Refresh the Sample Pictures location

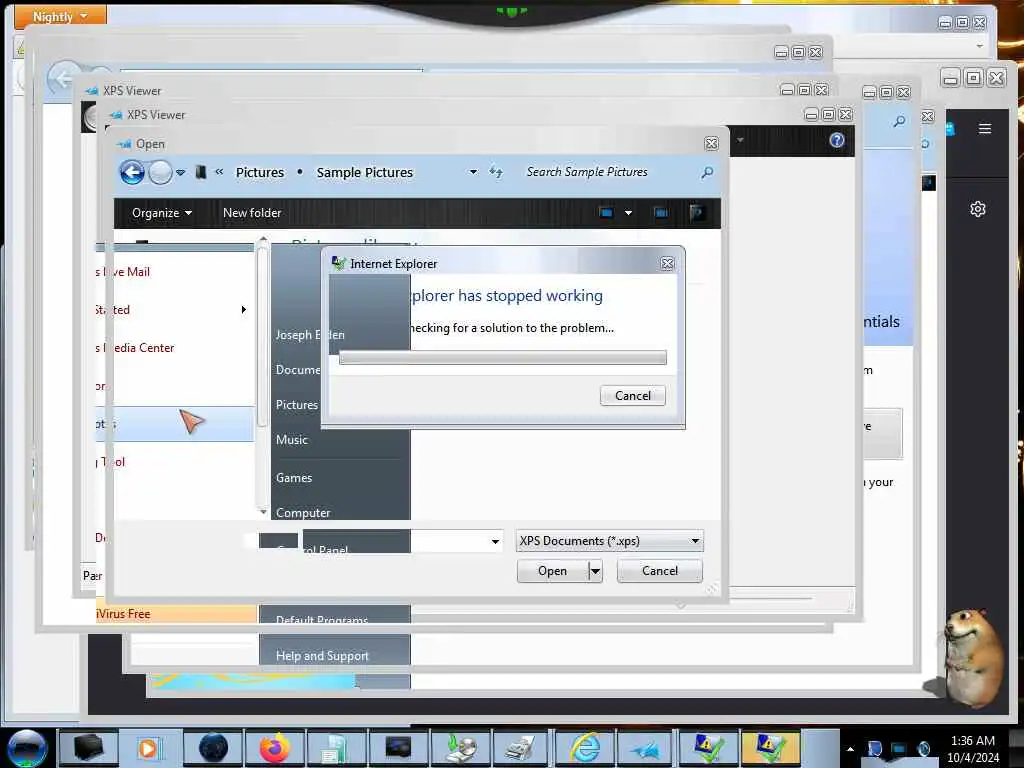coord(496,172)
